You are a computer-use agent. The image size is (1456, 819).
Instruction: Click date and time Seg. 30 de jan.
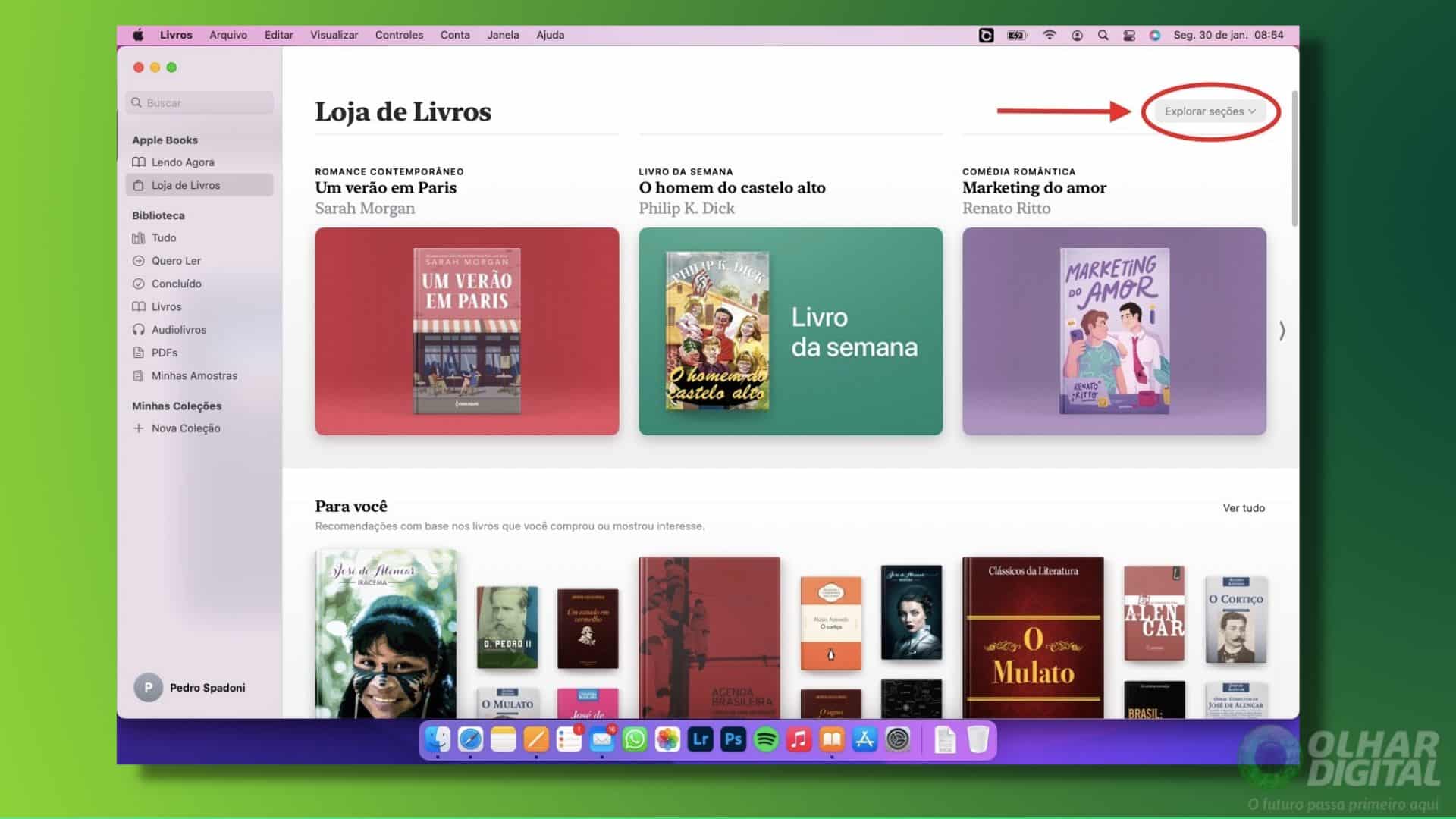[1228, 35]
